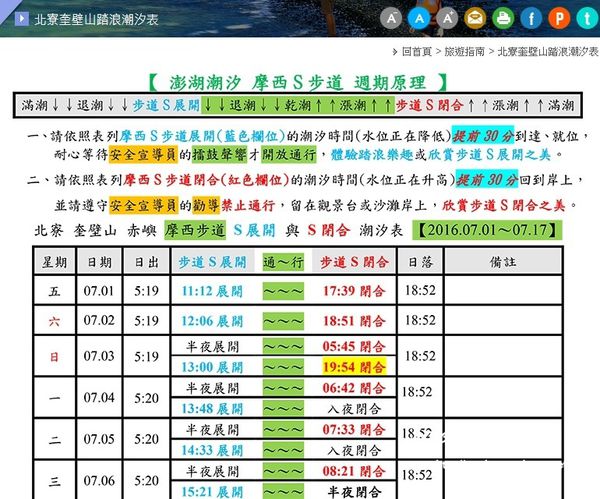
Task: Decrease font size with A- icon
Action: click(392, 18)
